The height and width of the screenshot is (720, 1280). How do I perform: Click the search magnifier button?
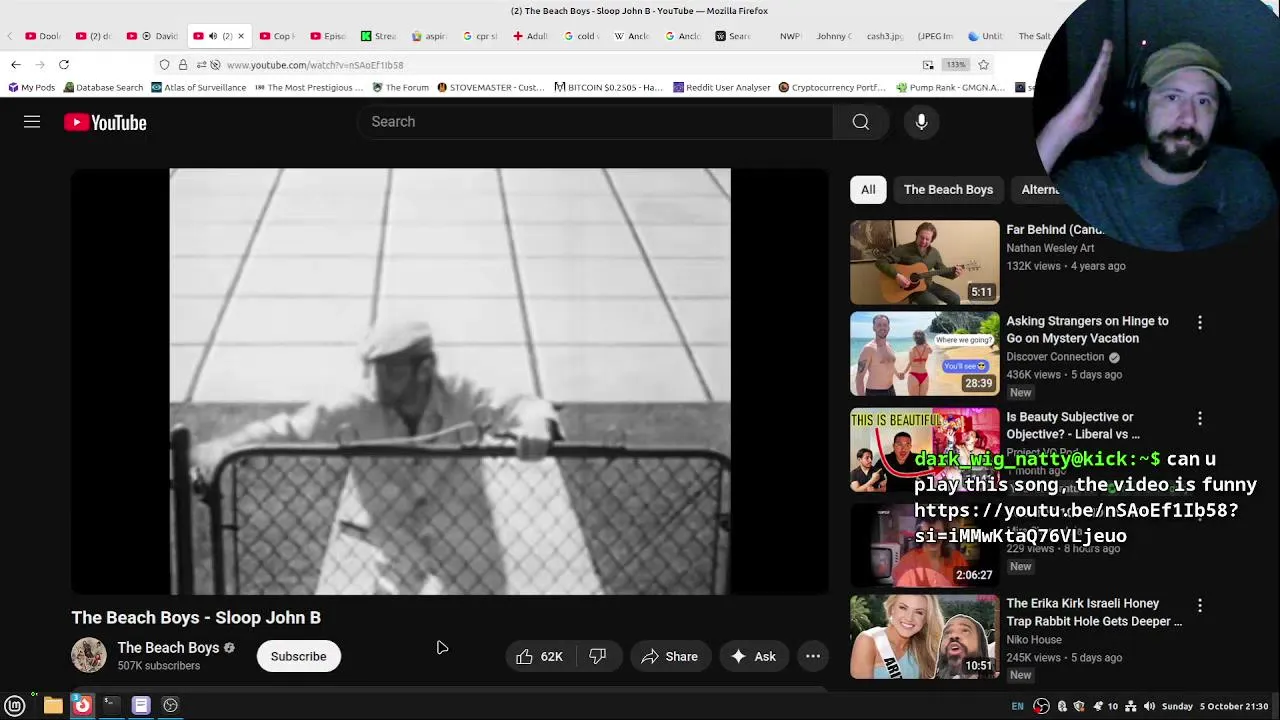tap(860, 122)
